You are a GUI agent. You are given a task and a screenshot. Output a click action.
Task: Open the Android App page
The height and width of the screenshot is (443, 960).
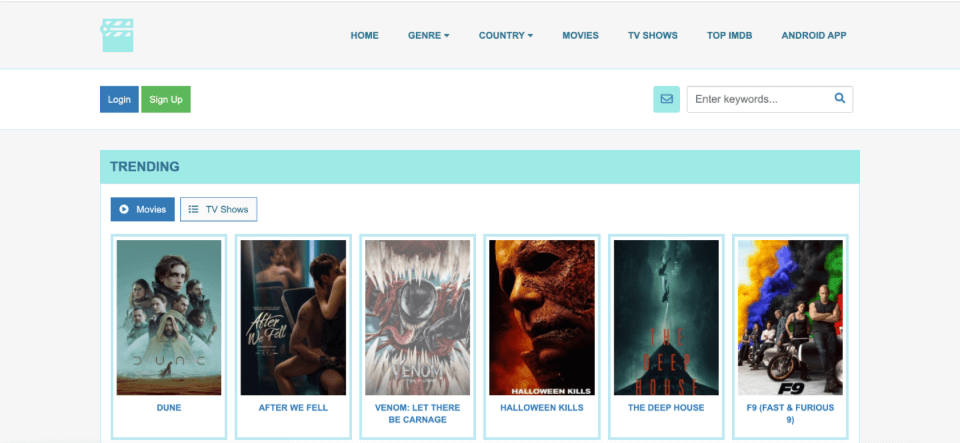[814, 35]
